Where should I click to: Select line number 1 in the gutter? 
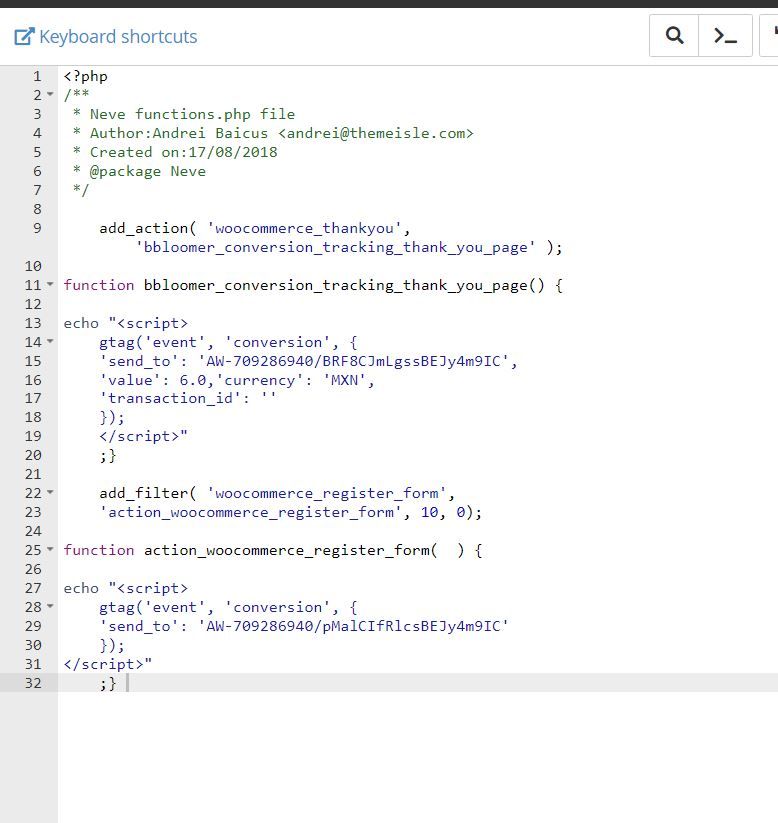click(x=37, y=77)
